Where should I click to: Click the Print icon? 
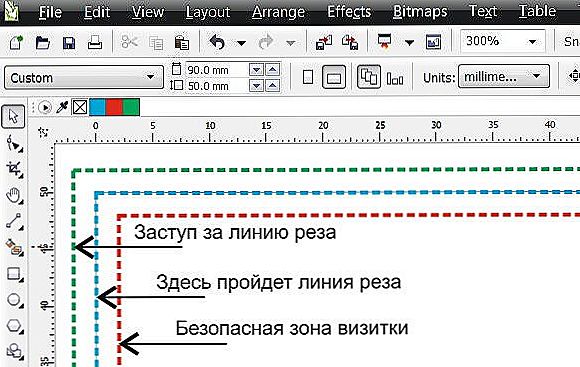click(x=95, y=43)
